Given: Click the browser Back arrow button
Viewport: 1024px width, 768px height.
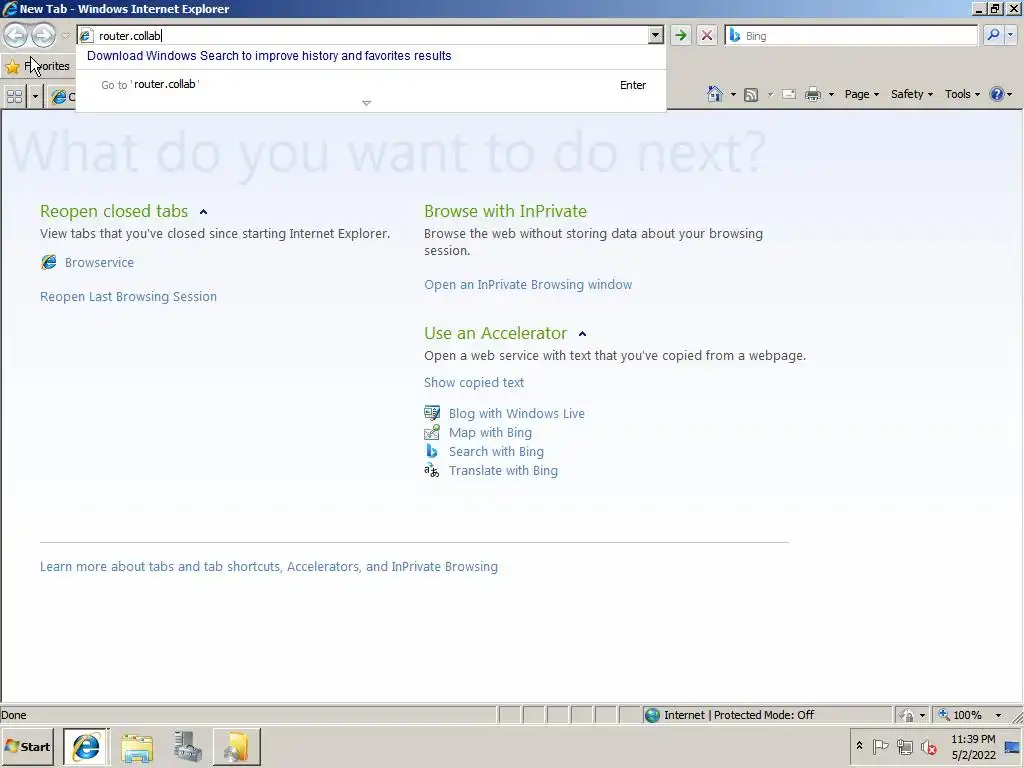Looking at the screenshot, I should 16,35.
